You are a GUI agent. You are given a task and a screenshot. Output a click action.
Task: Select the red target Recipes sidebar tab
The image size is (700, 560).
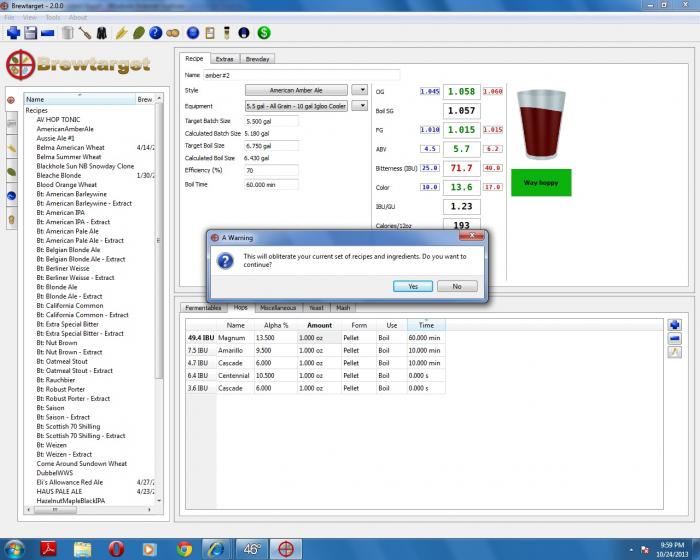(11, 100)
